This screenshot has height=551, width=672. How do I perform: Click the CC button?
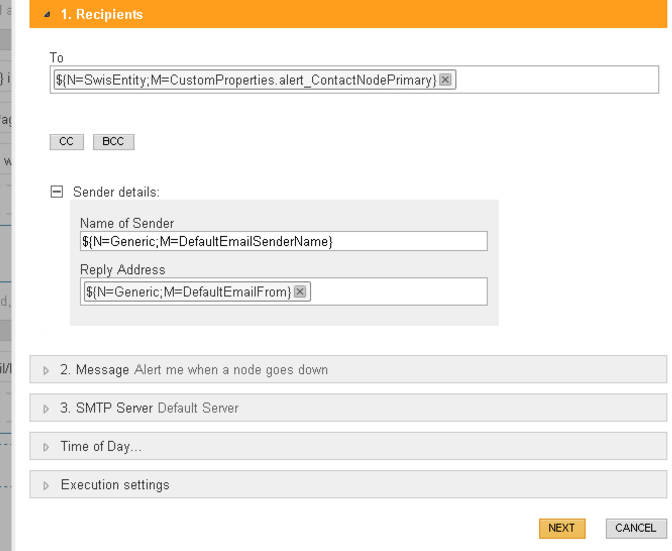coord(67,142)
